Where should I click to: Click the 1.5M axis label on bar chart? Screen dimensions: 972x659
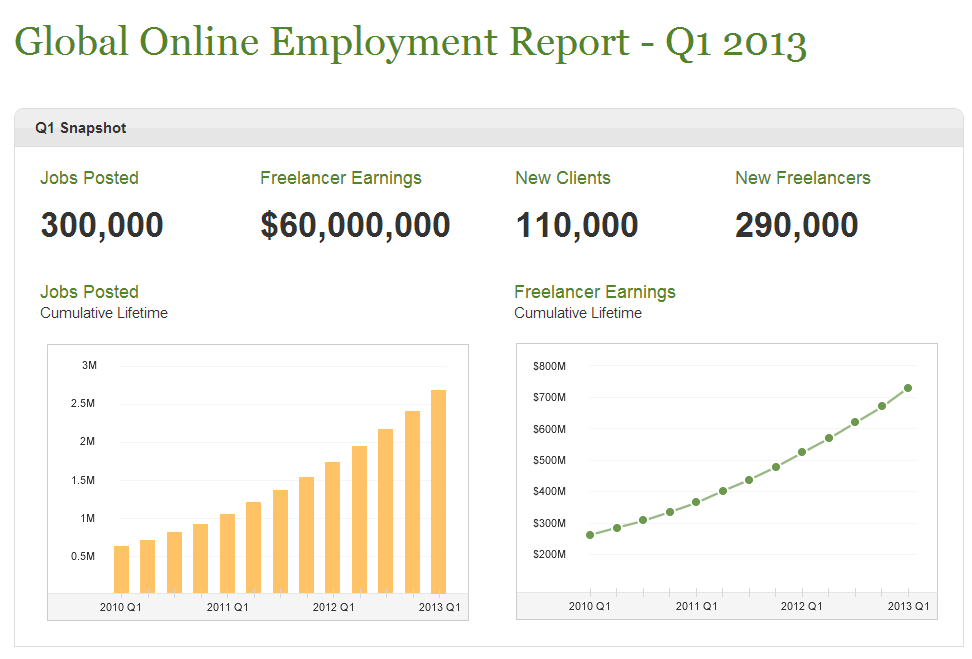coord(83,480)
